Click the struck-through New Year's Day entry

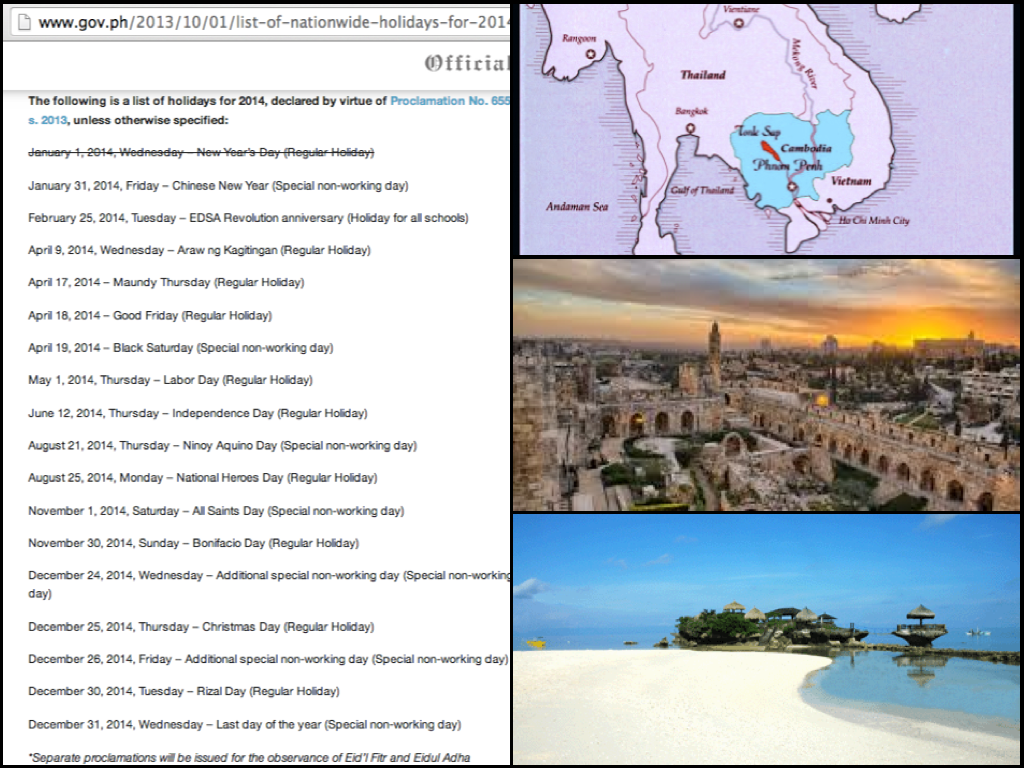(201, 152)
